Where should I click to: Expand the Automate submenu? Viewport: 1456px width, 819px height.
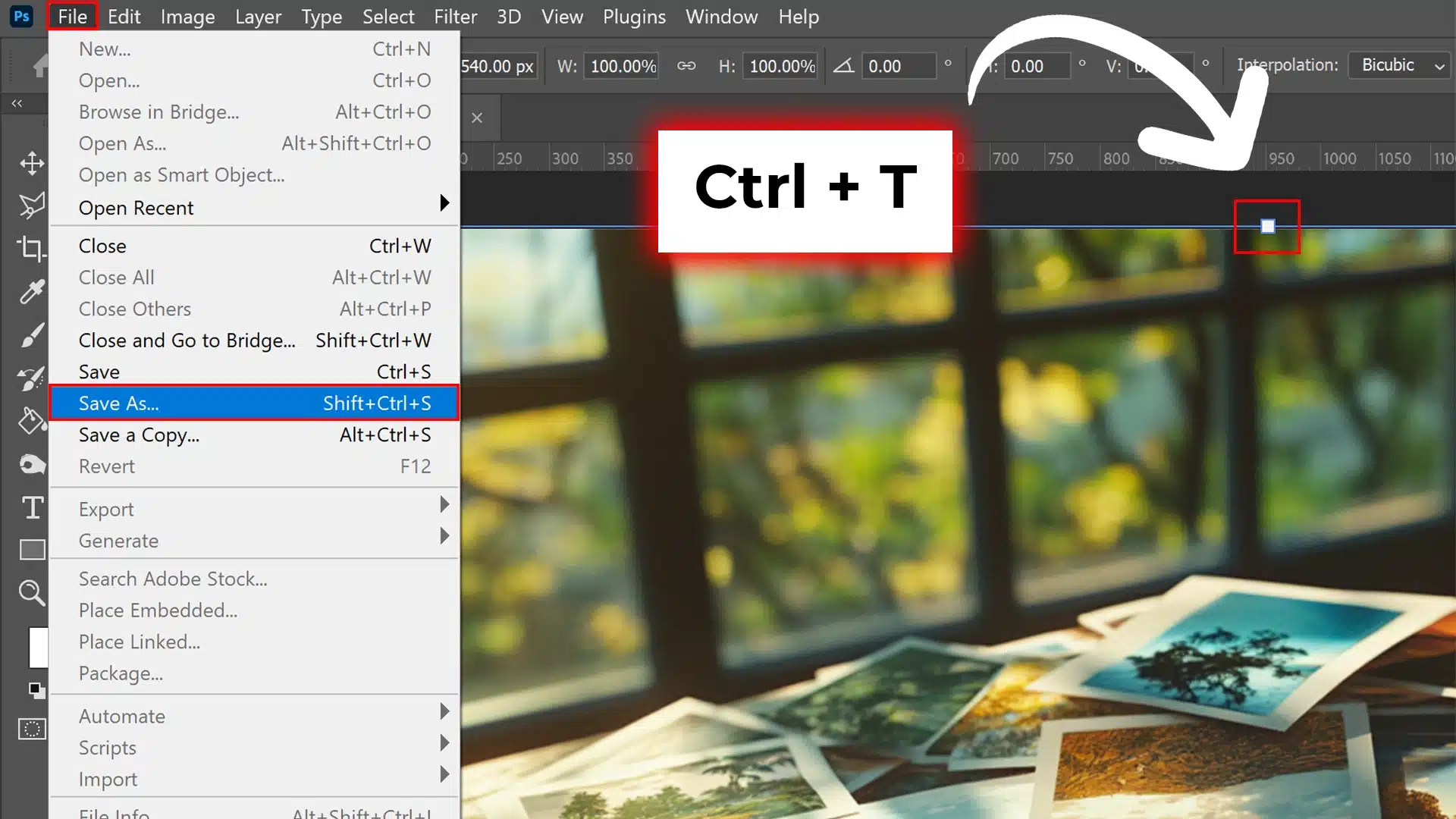coord(254,716)
